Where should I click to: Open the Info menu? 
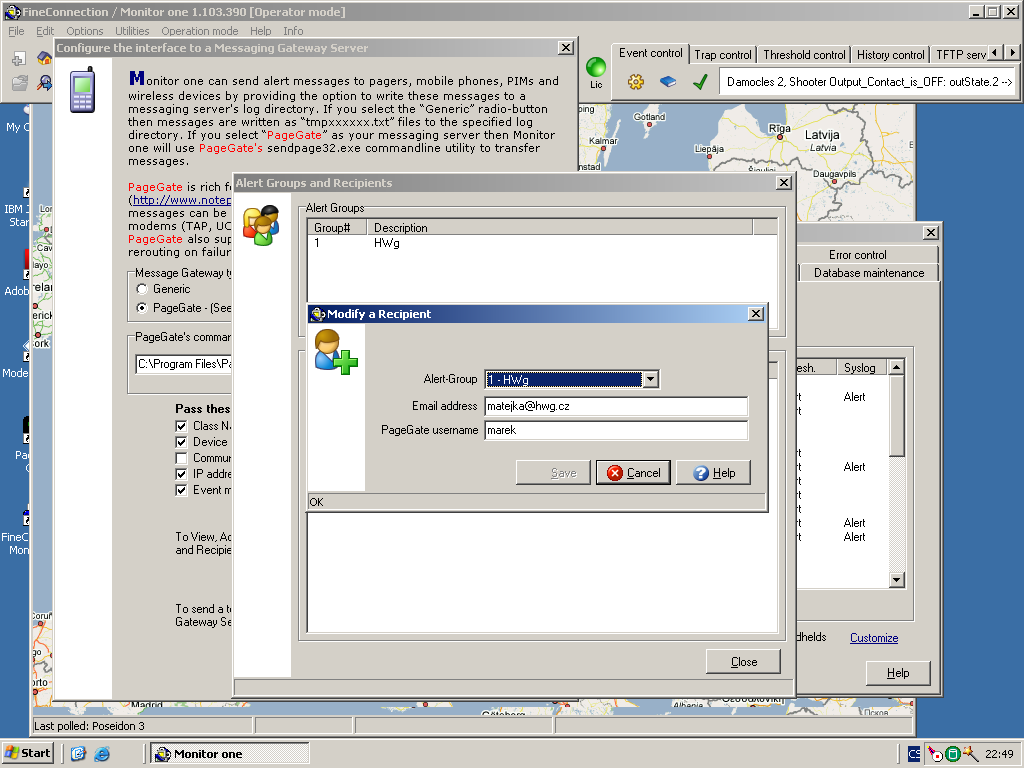(293, 31)
